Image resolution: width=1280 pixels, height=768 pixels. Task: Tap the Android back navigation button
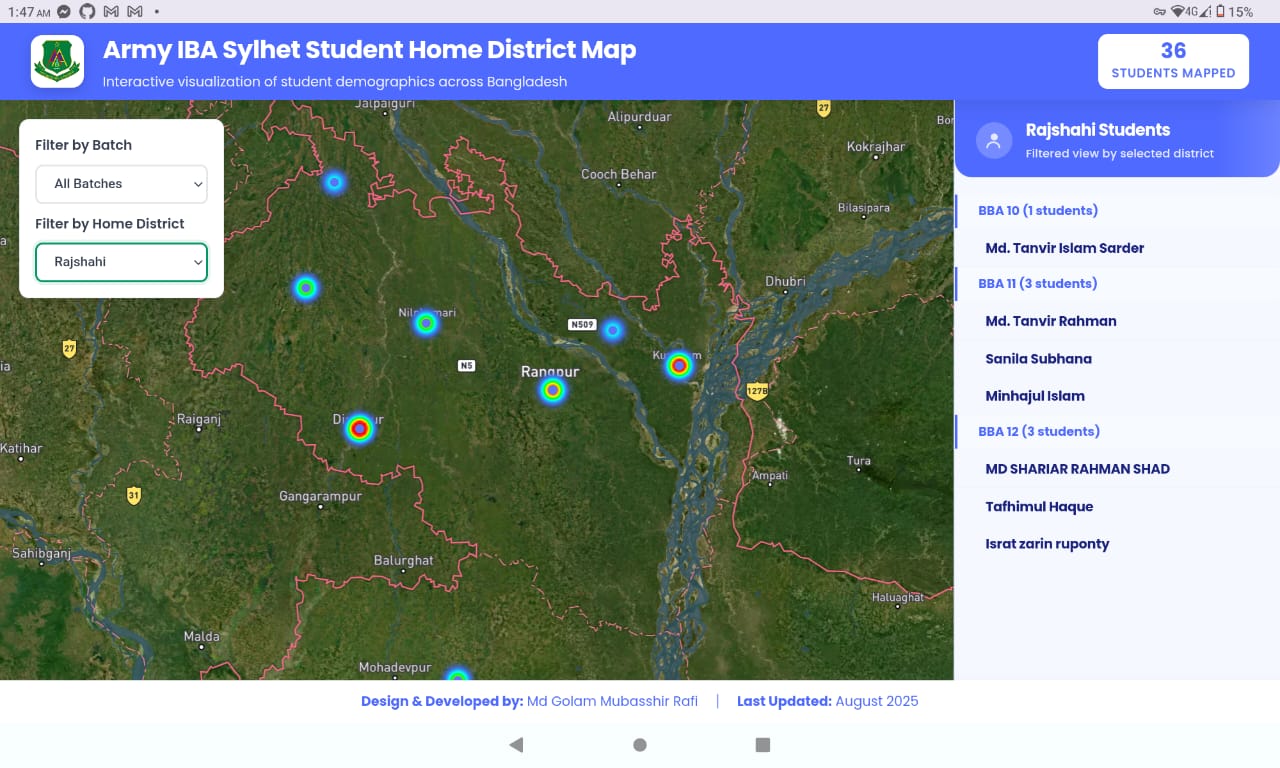click(516, 745)
